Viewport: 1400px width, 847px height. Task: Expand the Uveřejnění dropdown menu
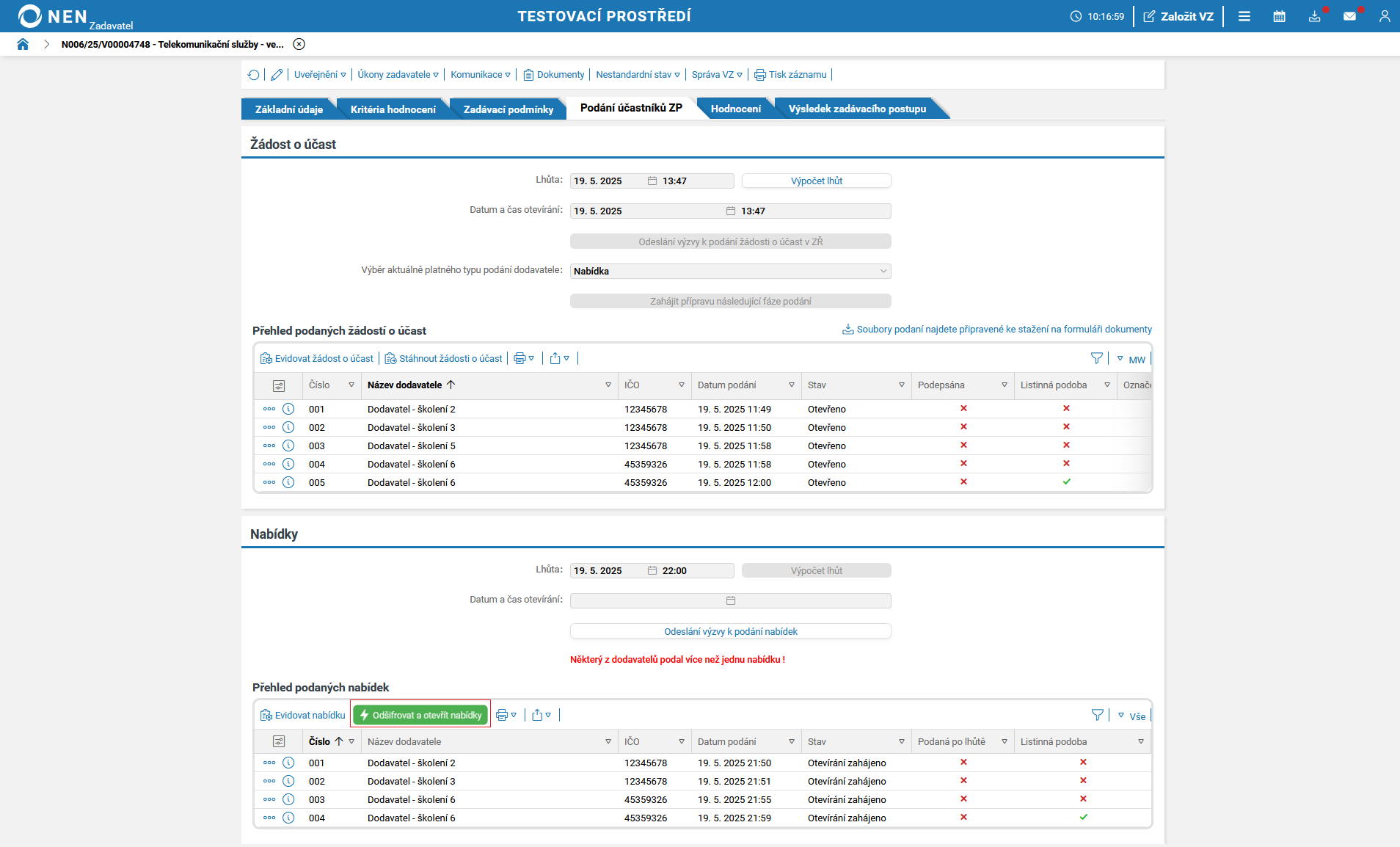pos(320,75)
